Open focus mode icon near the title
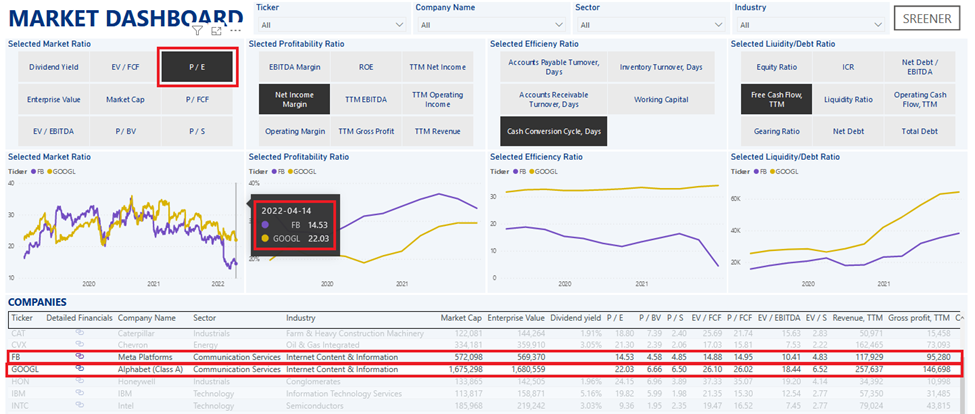This screenshot has width=975, height=414. (x=216, y=31)
